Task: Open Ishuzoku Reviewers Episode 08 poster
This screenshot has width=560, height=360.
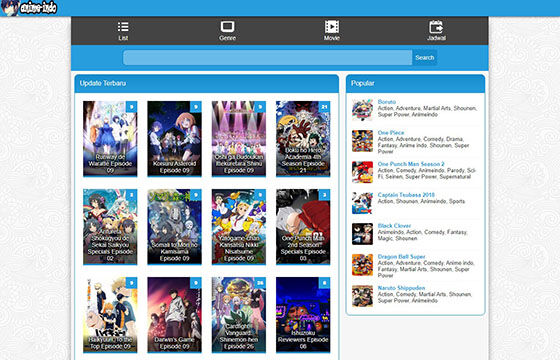Action: pyautogui.click(x=303, y=315)
